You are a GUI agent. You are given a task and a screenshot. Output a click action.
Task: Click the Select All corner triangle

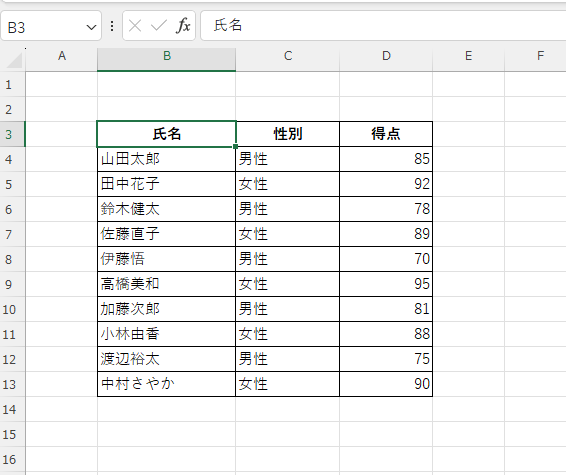pyautogui.click(x=14, y=59)
